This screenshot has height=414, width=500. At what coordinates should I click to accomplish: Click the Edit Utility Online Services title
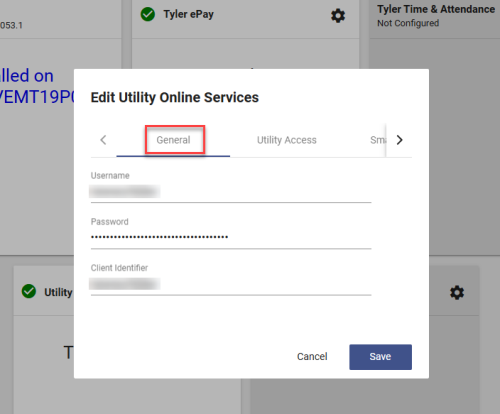coord(175,98)
